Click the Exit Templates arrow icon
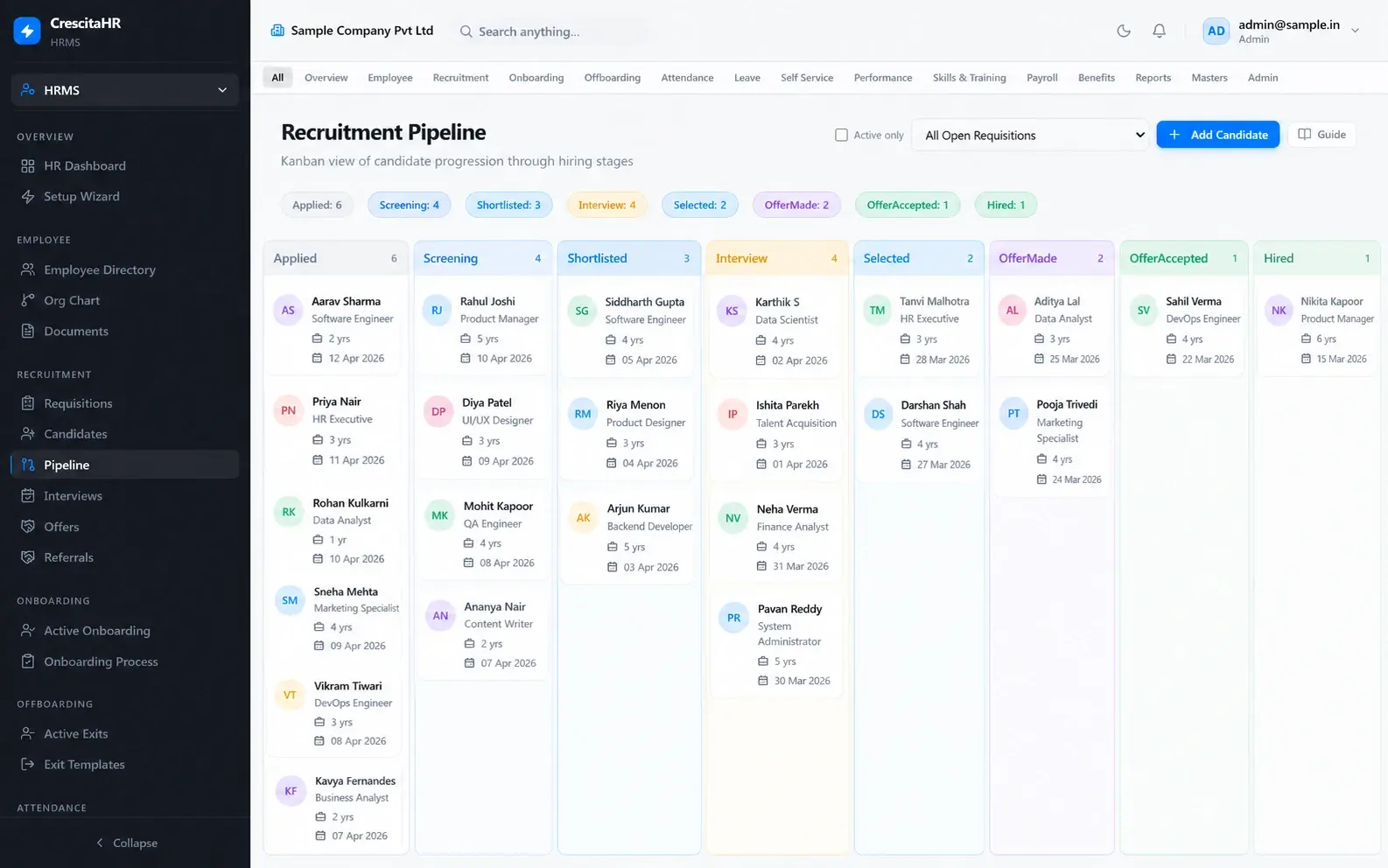This screenshot has width=1388, height=868. tap(28, 765)
